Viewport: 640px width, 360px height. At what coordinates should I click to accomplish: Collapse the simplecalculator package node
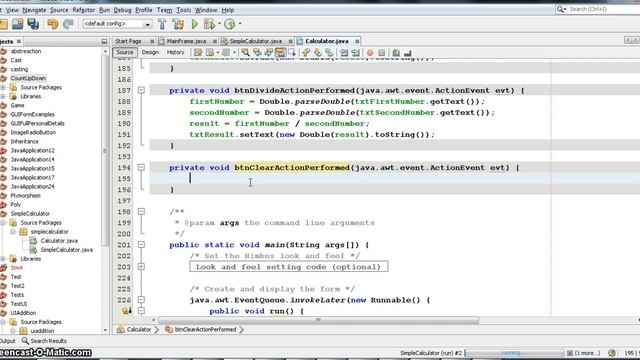click(13, 231)
